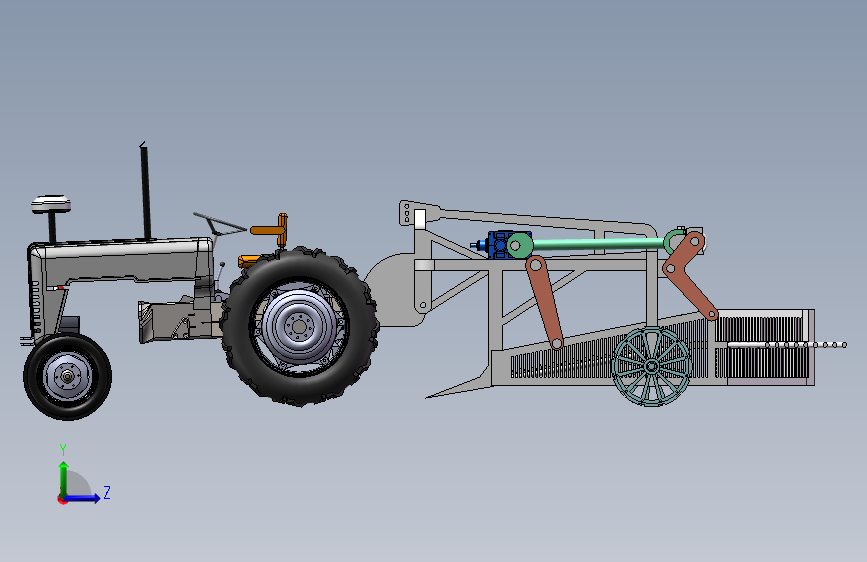Select the straight brown swing arm under the gearbox
This screenshot has height=562, width=867.
pyautogui.click(x=545, y=302)
